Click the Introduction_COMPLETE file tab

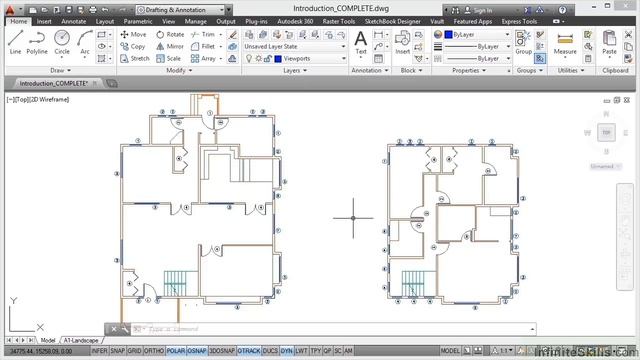point(53,83)
